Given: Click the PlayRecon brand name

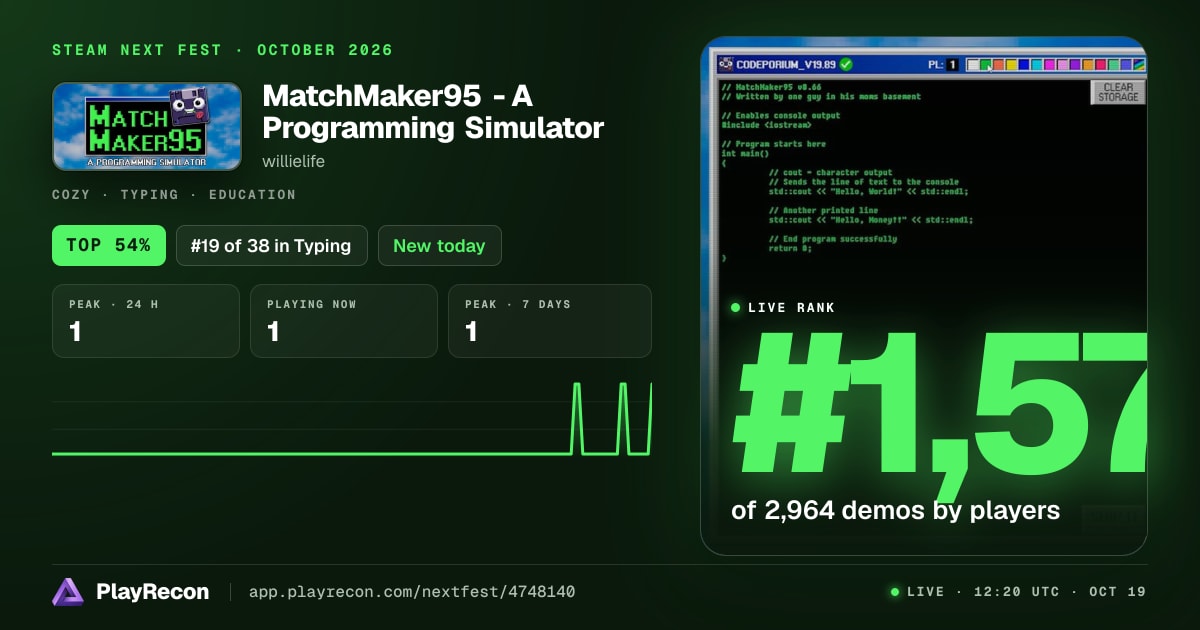Looking at the screenshot, I should [x=153, y=592].
